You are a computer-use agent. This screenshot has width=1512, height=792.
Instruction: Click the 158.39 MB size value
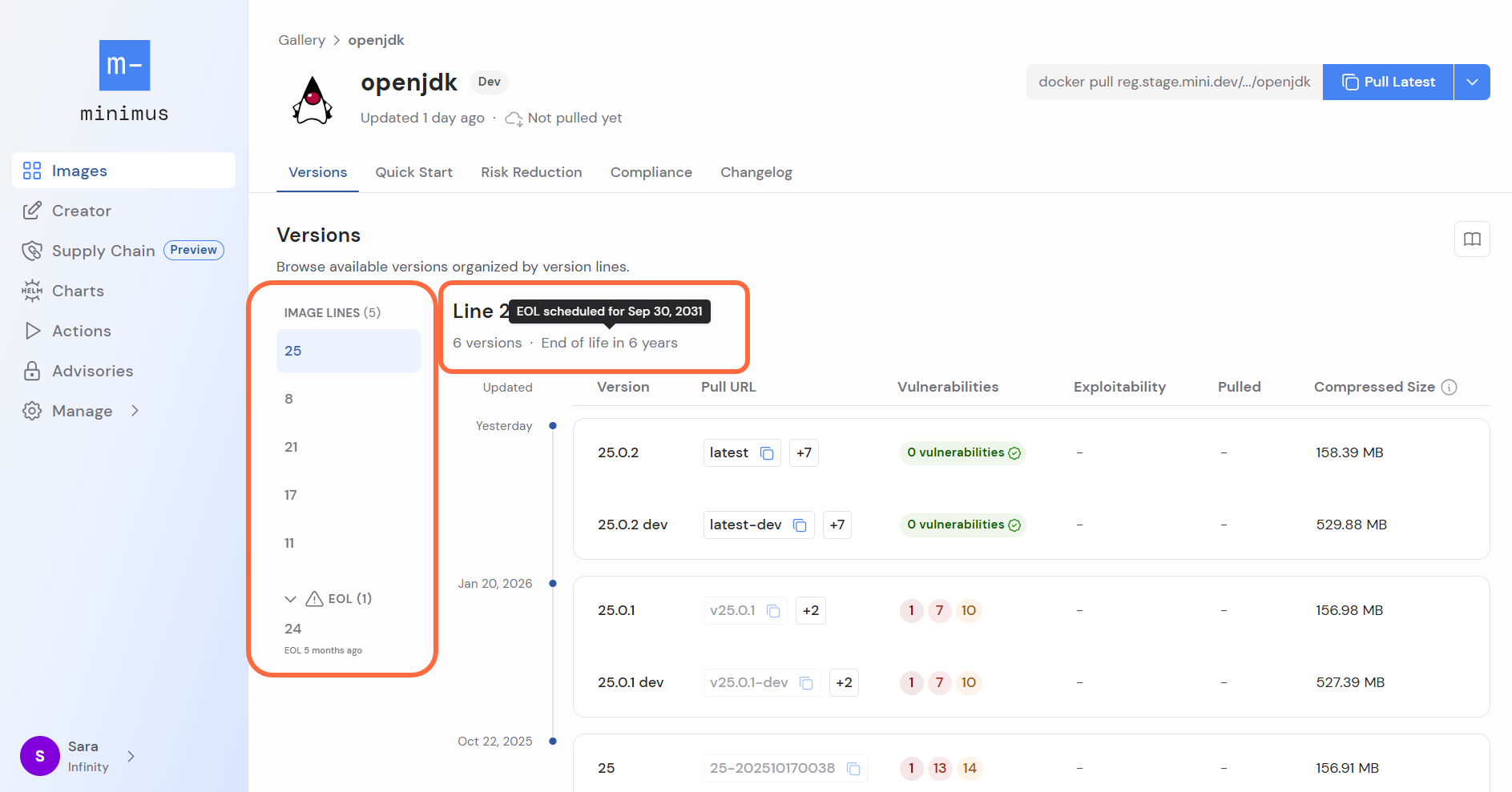click(x=1349, y=453)
